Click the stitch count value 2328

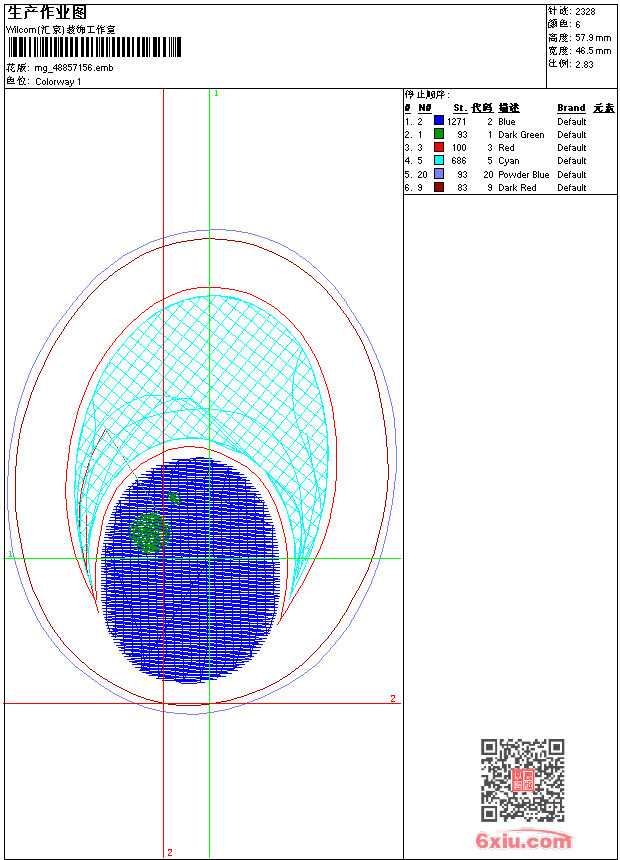(585, 11)
